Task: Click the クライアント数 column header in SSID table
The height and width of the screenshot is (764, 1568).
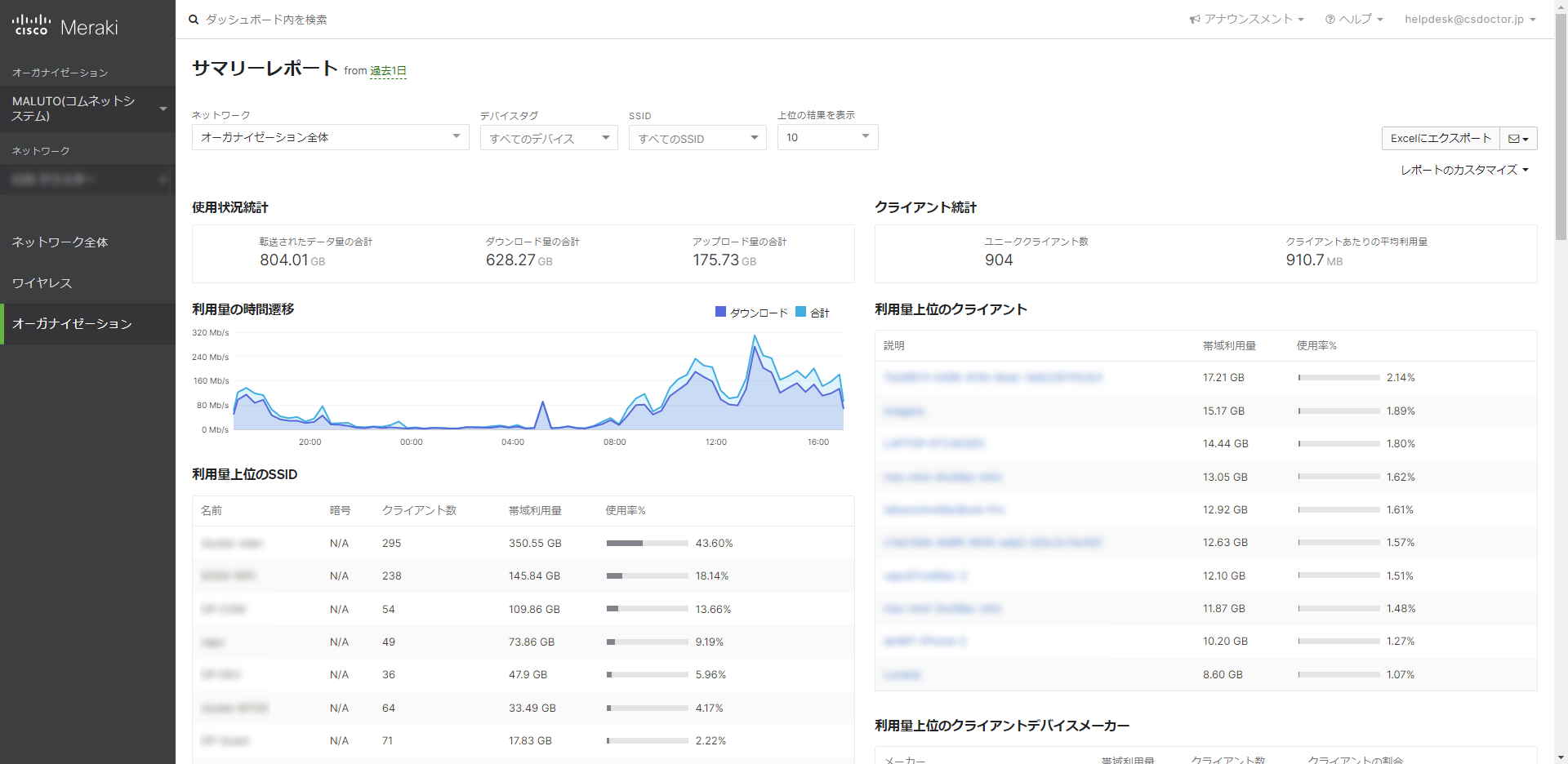Action: (x=419, y=510)
